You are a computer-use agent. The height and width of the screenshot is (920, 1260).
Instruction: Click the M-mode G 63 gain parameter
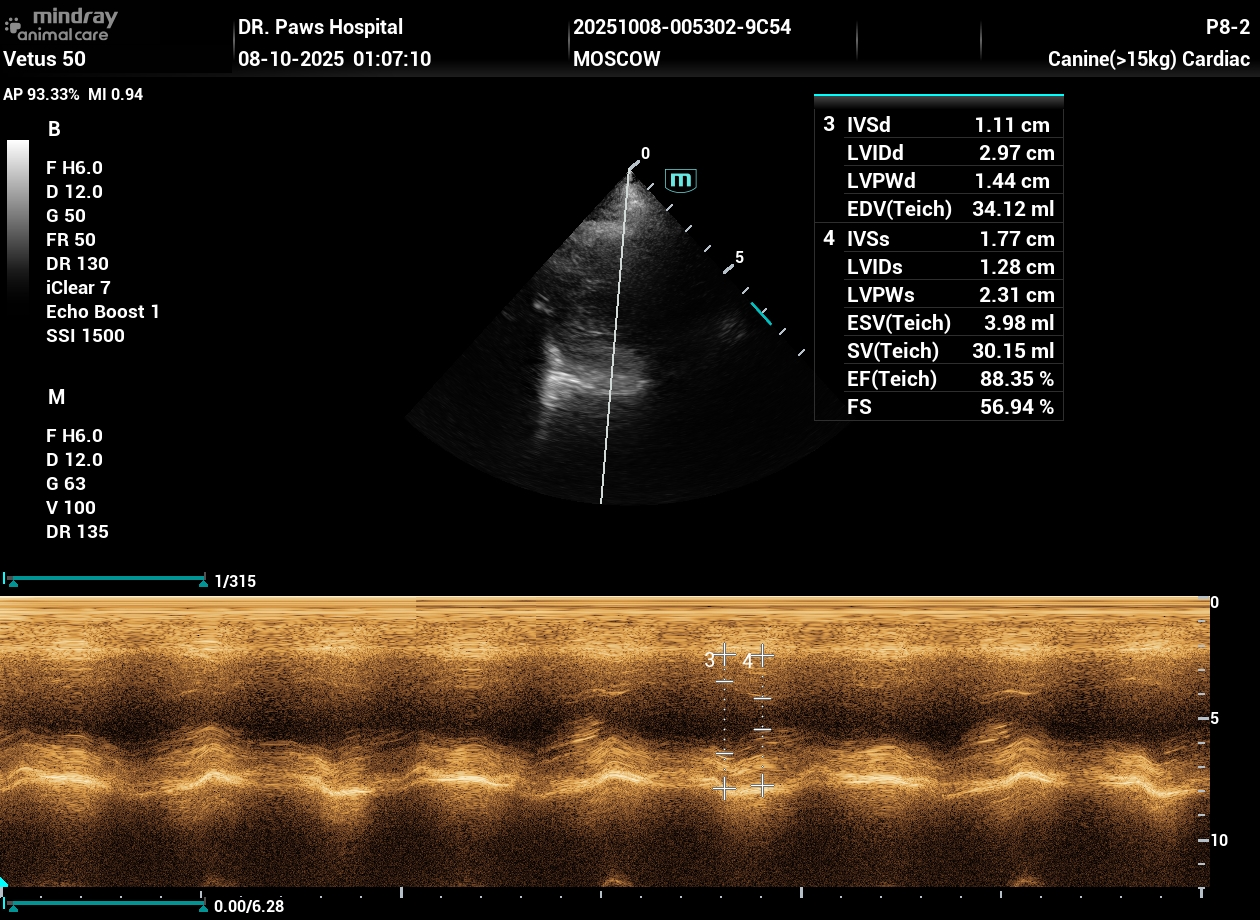coord(66,484)
